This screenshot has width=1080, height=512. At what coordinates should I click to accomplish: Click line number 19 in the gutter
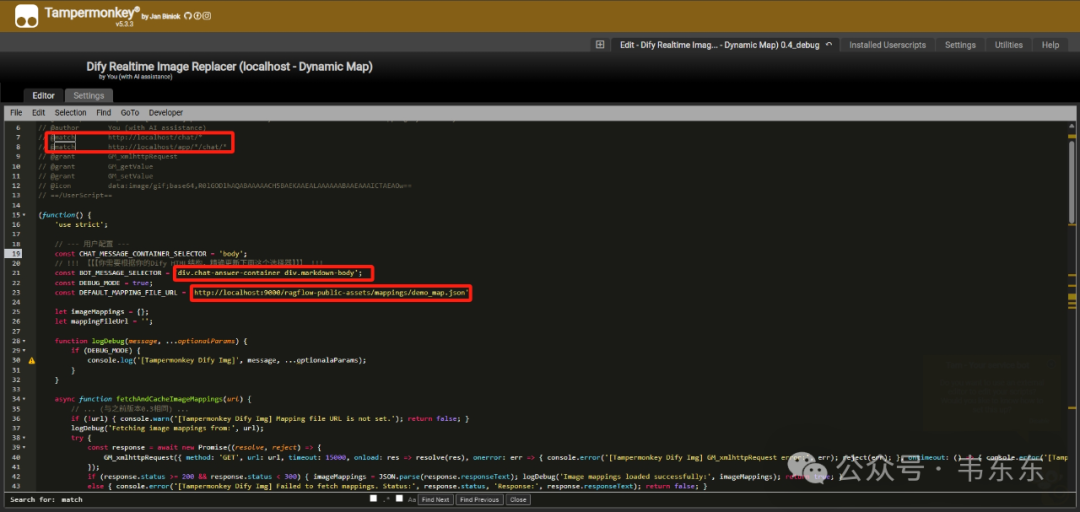click(x=17, y=254)
